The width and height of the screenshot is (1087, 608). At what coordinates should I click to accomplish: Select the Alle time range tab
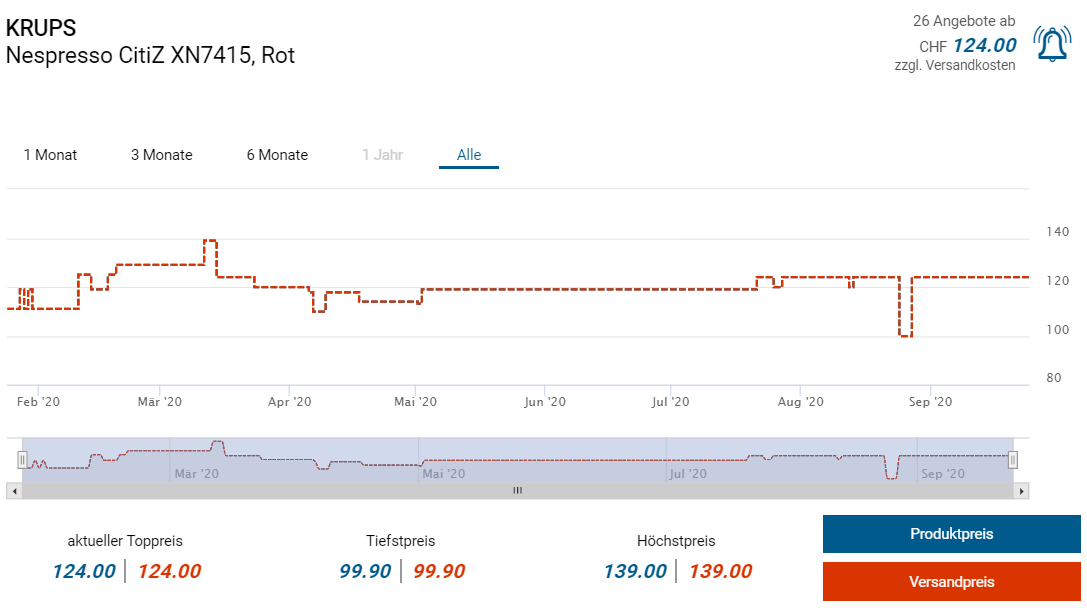pyautogui.click(x=469, y=155)
